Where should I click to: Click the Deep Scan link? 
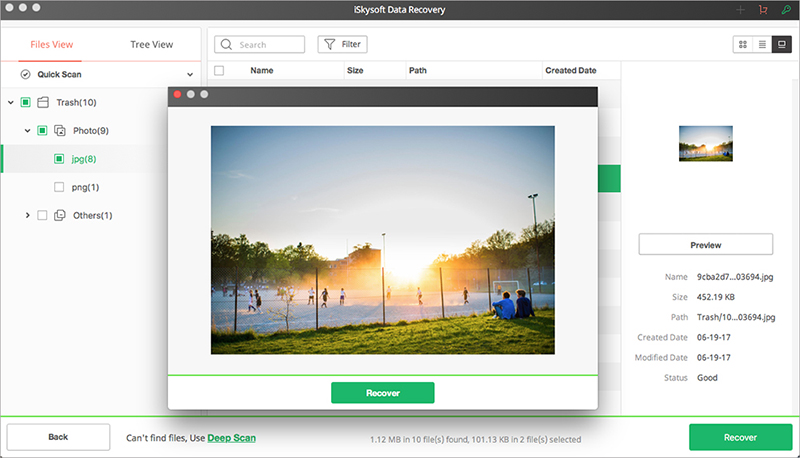pos(230,438)
